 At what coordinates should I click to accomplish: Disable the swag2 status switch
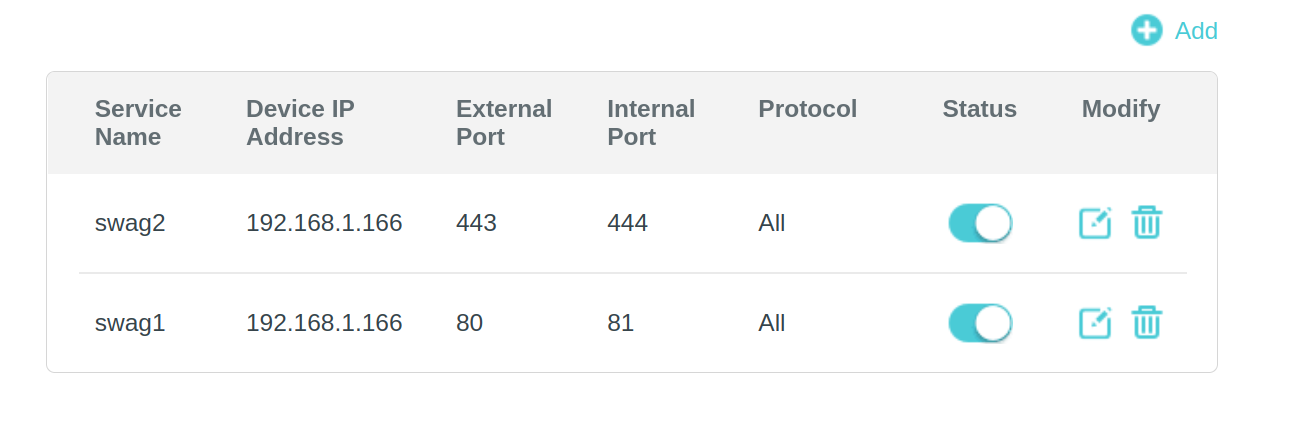(980, 223)
